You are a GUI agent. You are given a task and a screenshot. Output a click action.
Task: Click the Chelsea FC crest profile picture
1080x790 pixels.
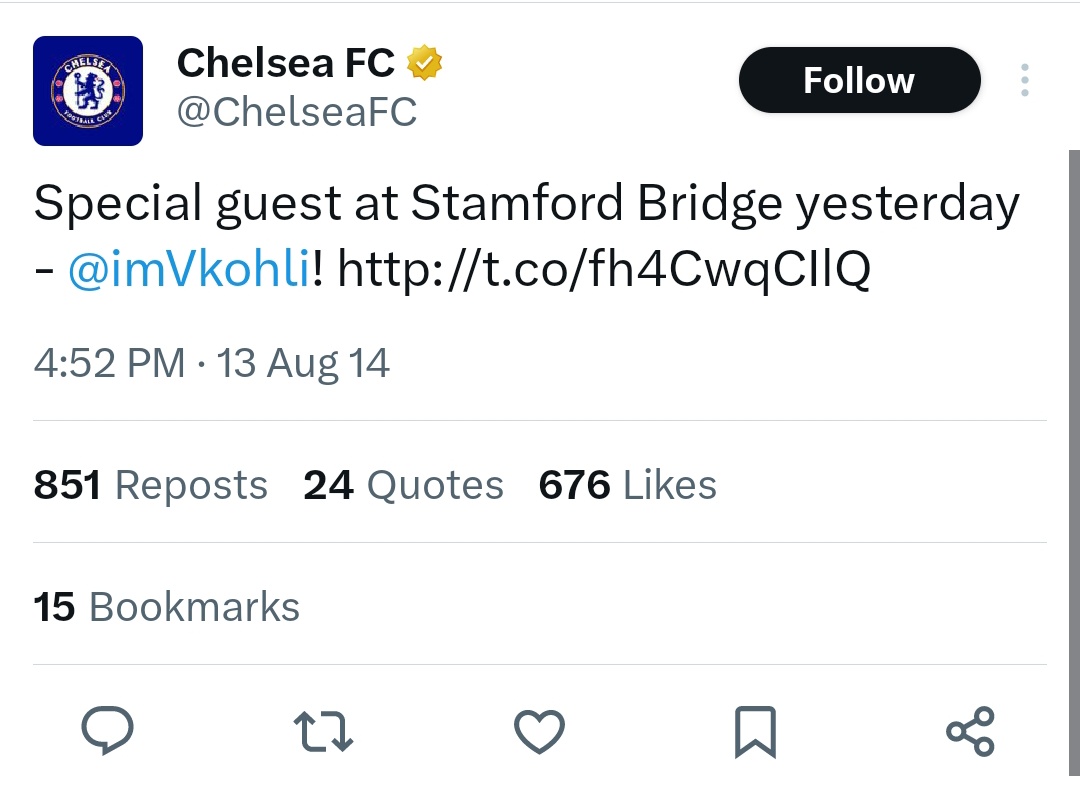click(x=88, y=91)
